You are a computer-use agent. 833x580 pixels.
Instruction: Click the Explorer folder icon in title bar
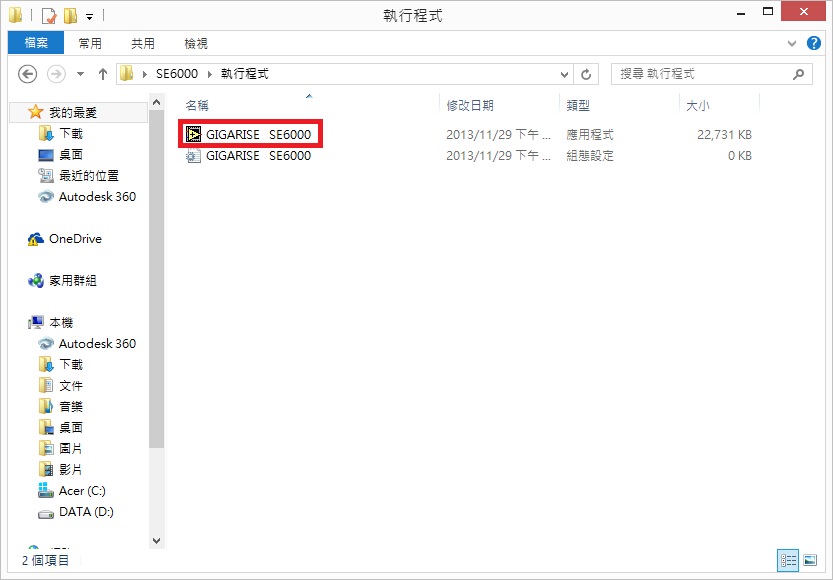click(15, 15)
